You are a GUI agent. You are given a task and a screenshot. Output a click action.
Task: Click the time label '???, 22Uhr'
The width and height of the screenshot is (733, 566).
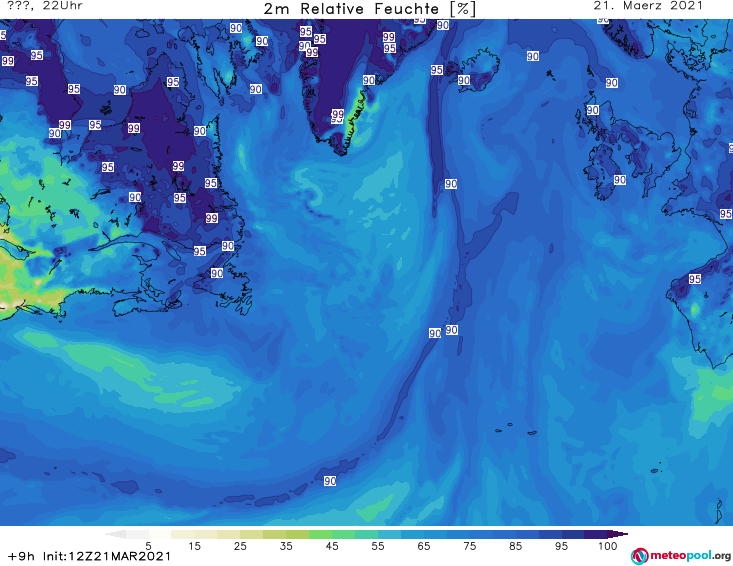(44, 6)
